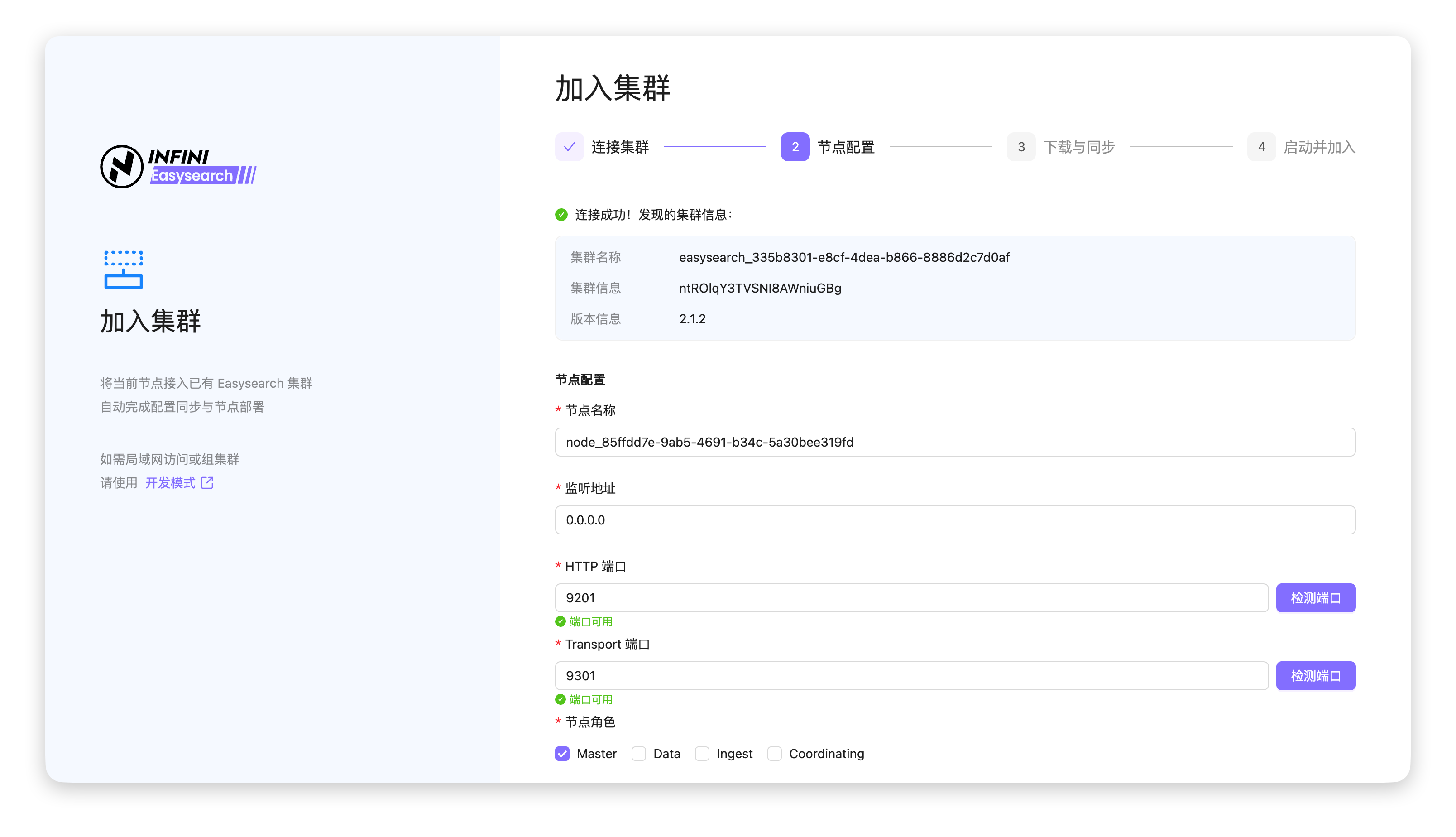Click the step 4 number badge

1261,147
